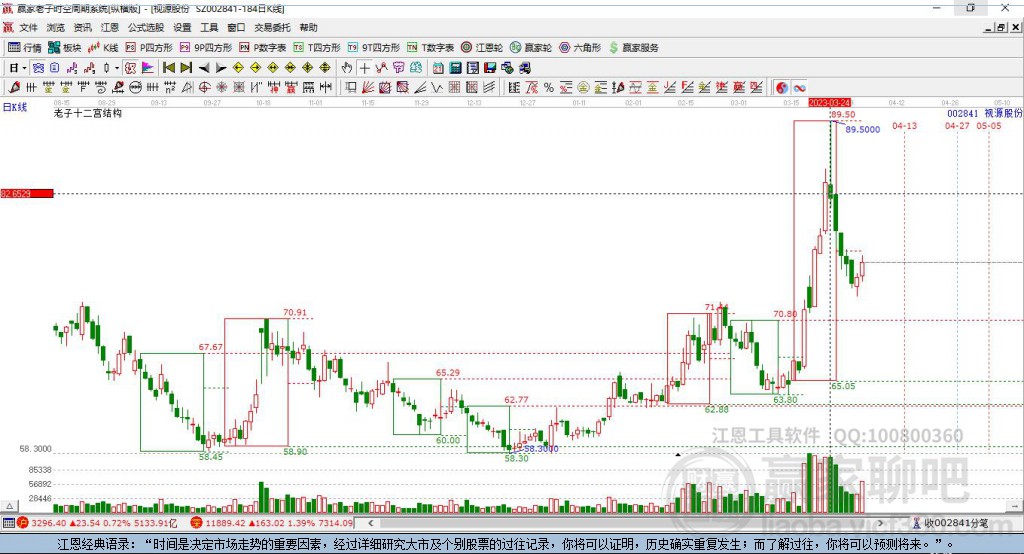1024x554 pixels.
Task: Click the grid icon in status bar
Action: 8,523
